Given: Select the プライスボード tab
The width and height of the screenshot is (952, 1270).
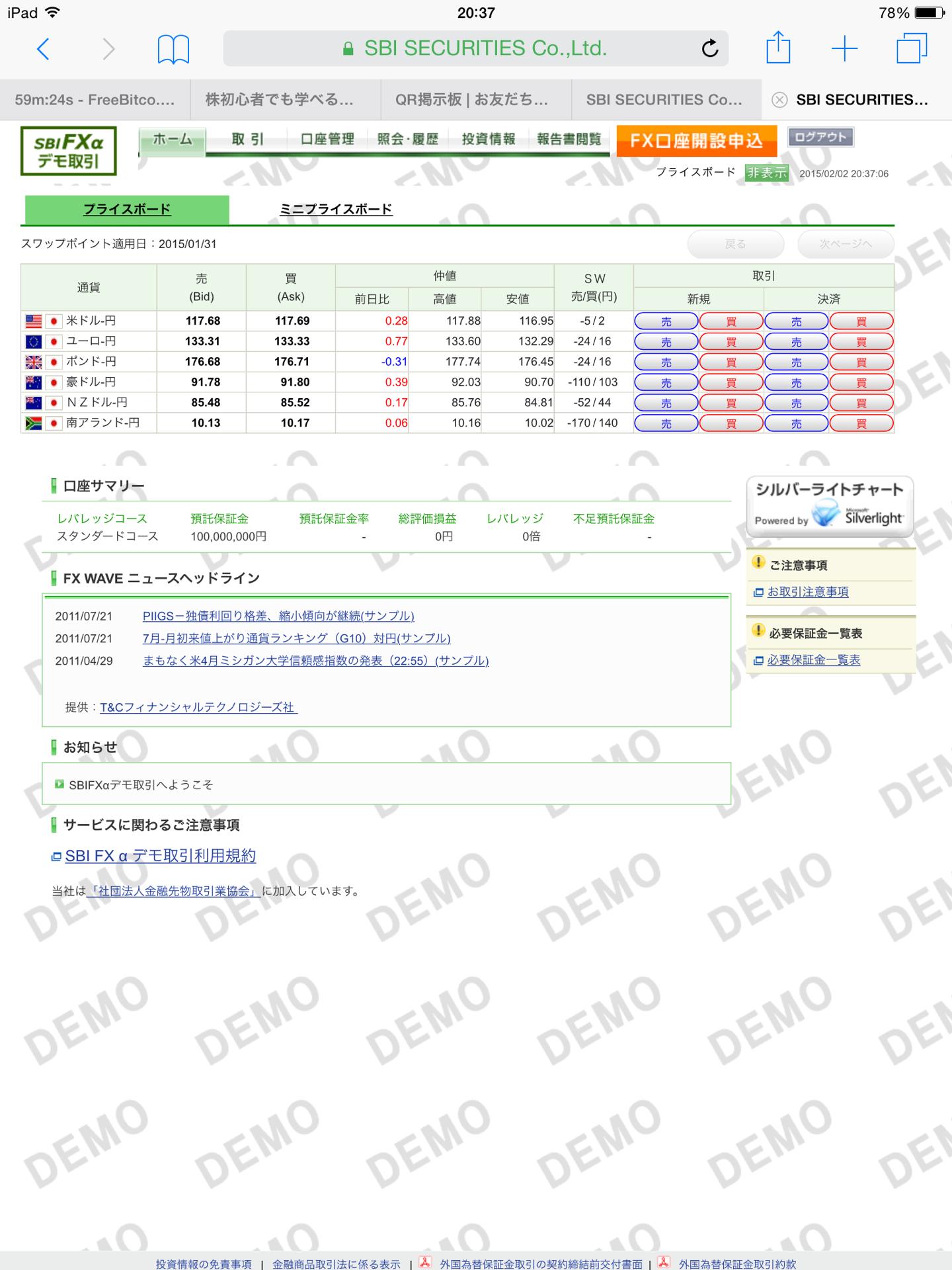Looking at the screenshot, I should pyautogui.click(x=127, y=210).
